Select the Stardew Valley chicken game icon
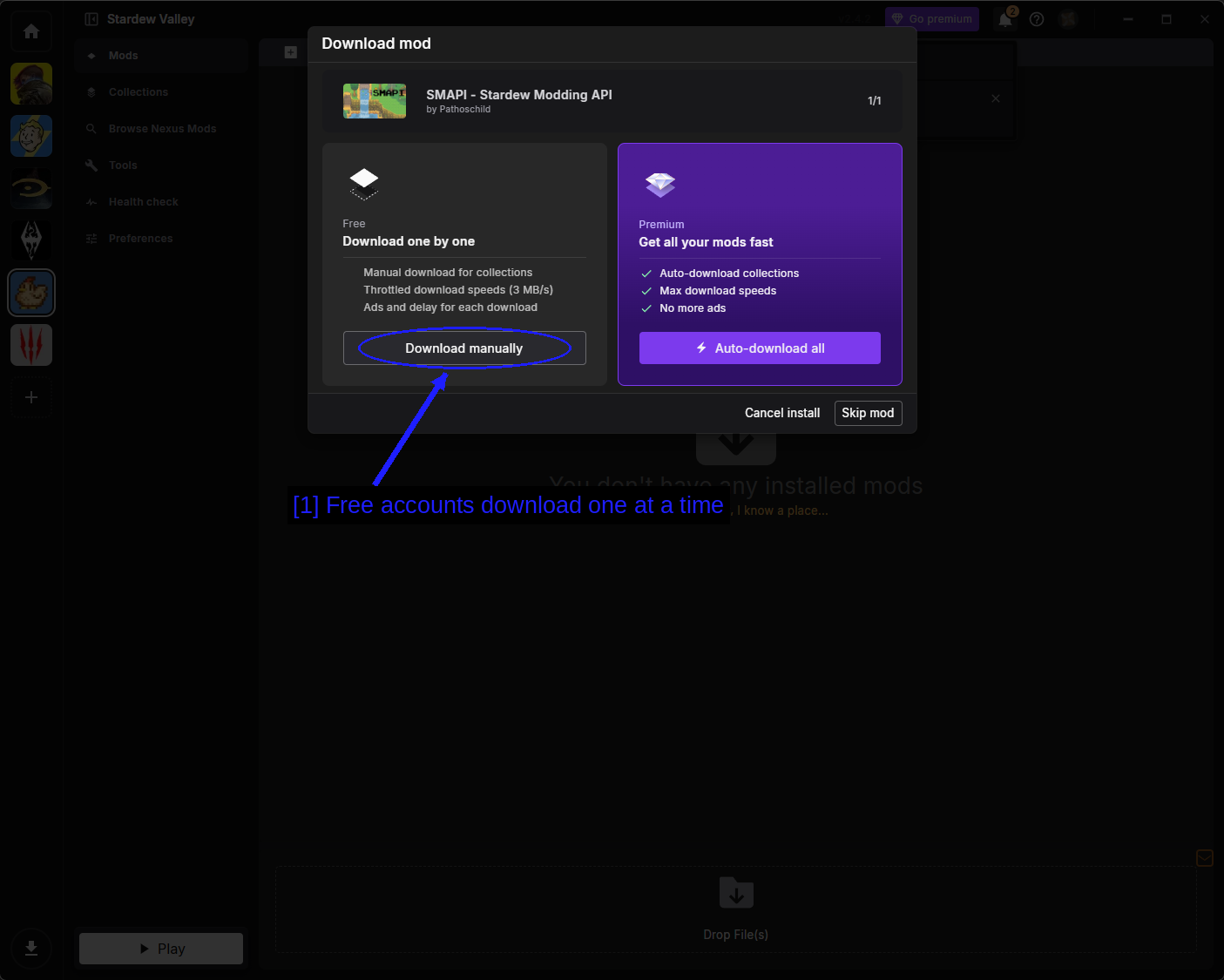 (x=31, y=293)
